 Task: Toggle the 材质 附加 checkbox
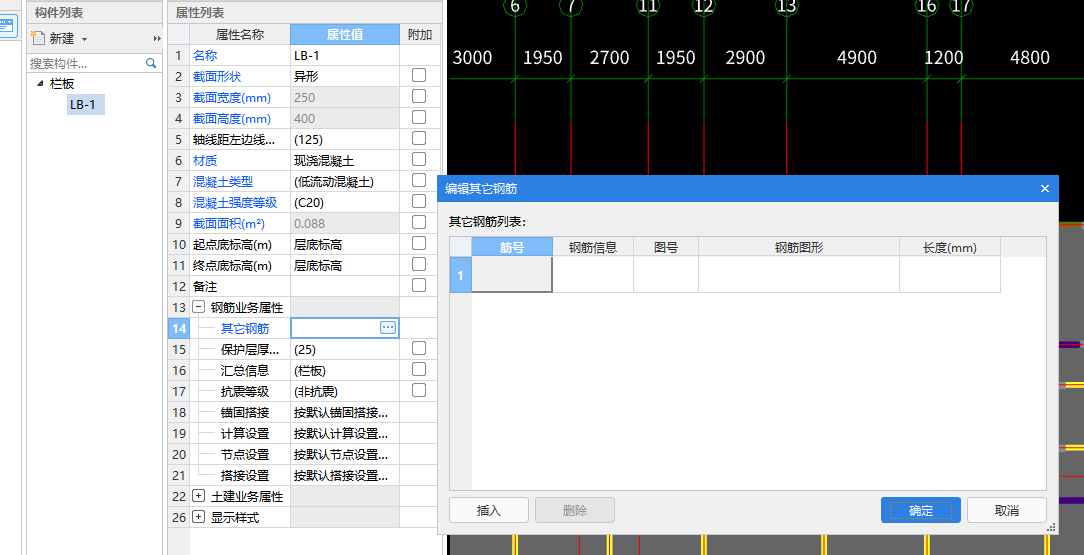[419, 159]
